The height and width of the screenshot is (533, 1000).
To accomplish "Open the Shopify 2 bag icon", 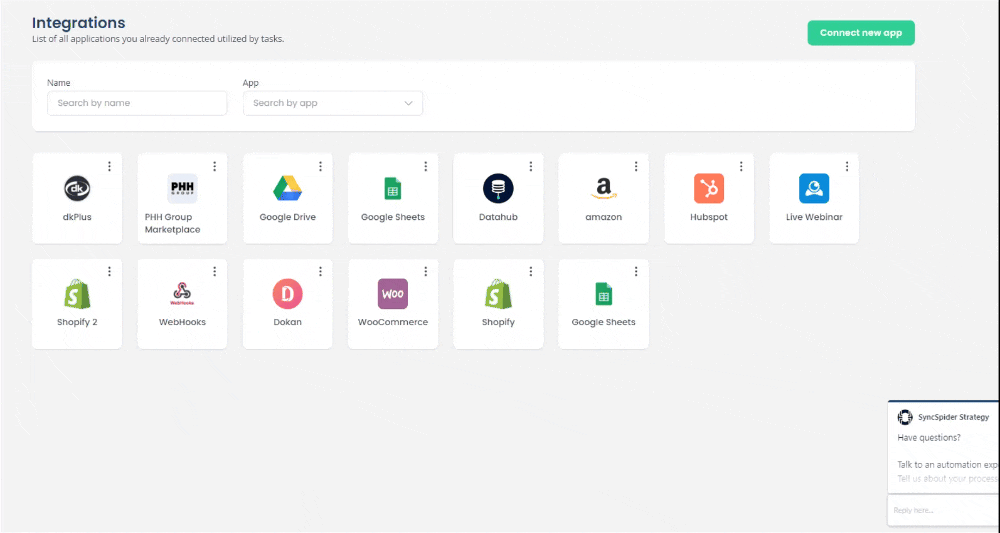I will coord(77,293).
